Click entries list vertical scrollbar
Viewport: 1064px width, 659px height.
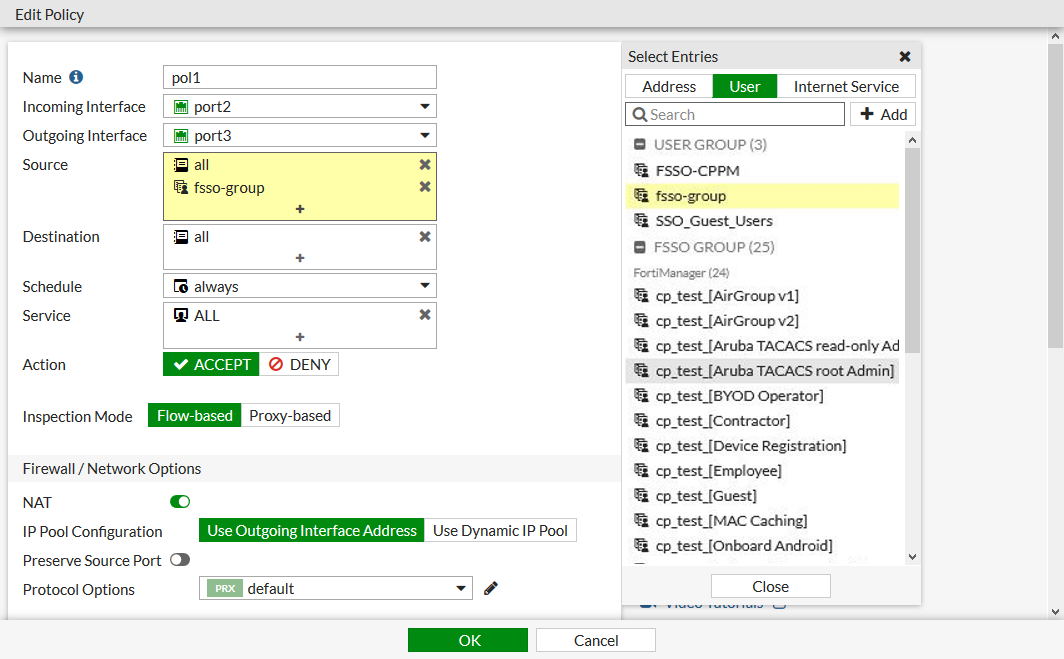coord(912,250)
